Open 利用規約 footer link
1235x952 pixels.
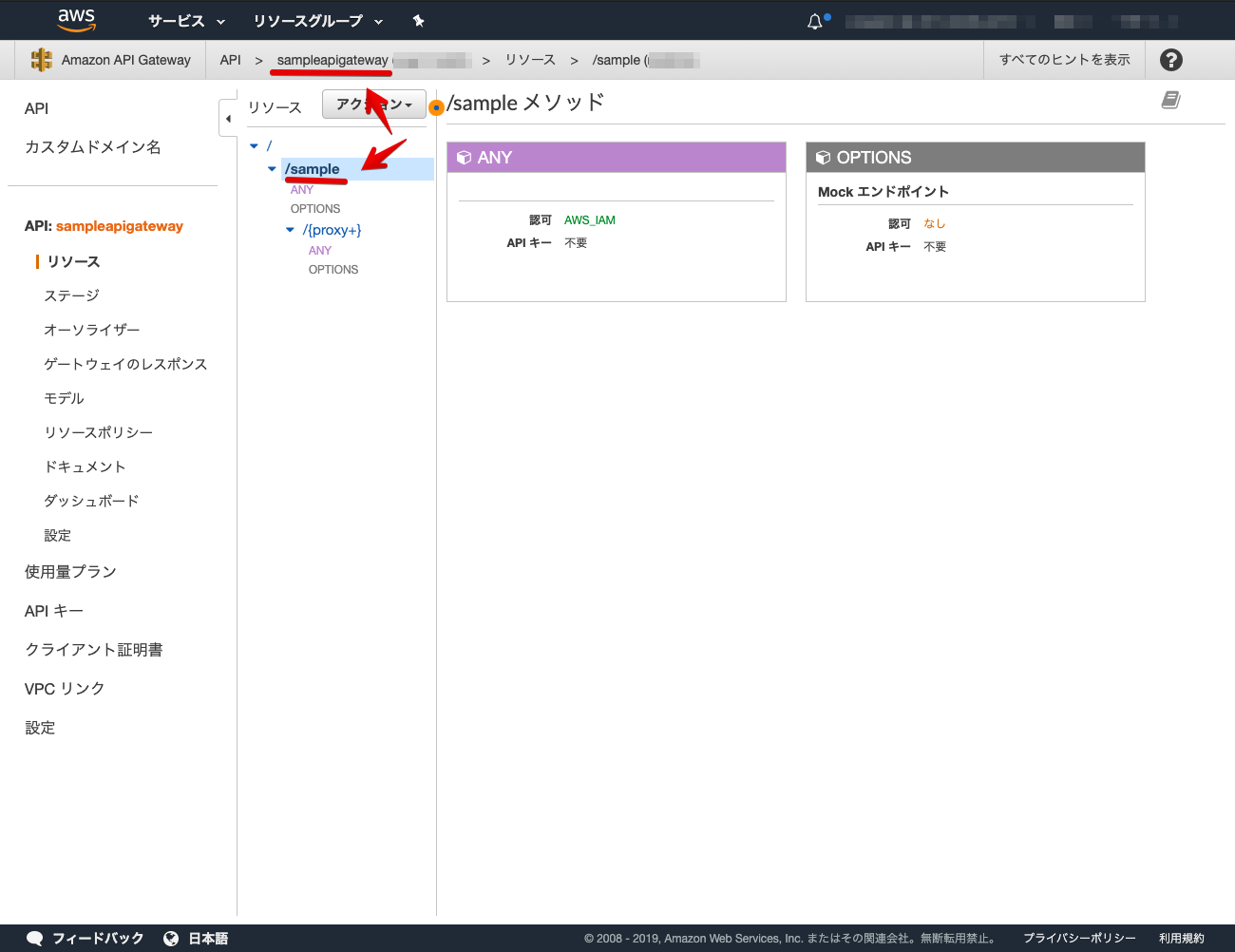pos(1181,939)
